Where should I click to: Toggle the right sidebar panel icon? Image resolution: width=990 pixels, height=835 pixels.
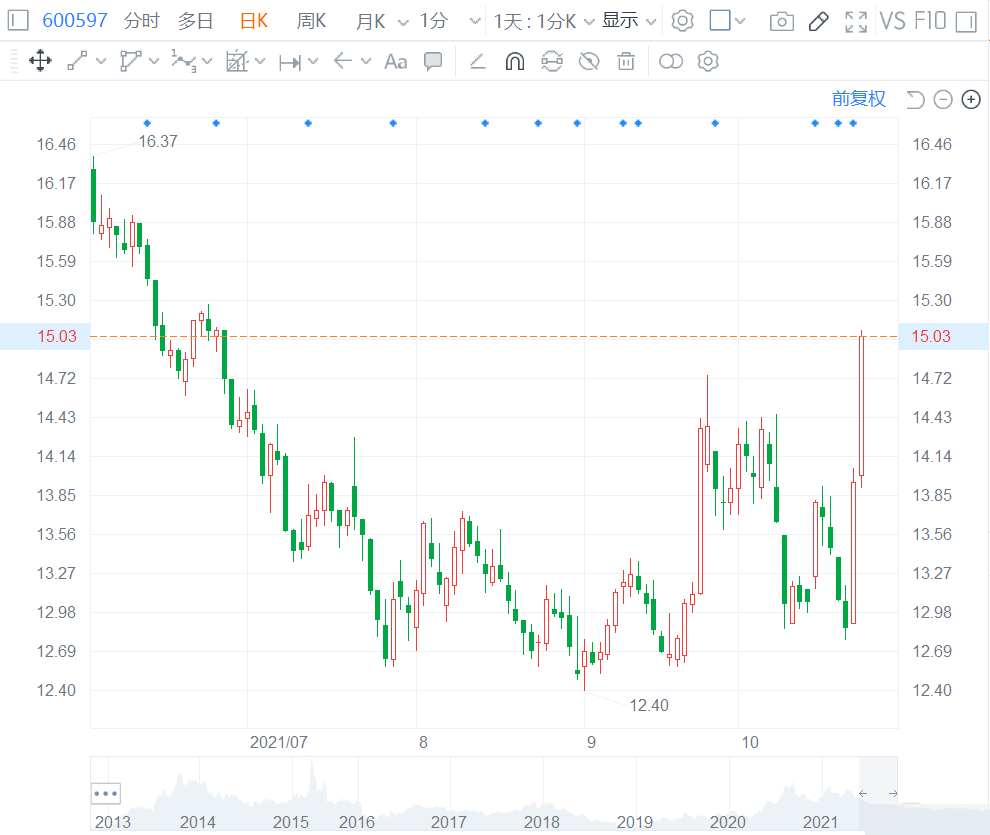[x=965, y=21]
